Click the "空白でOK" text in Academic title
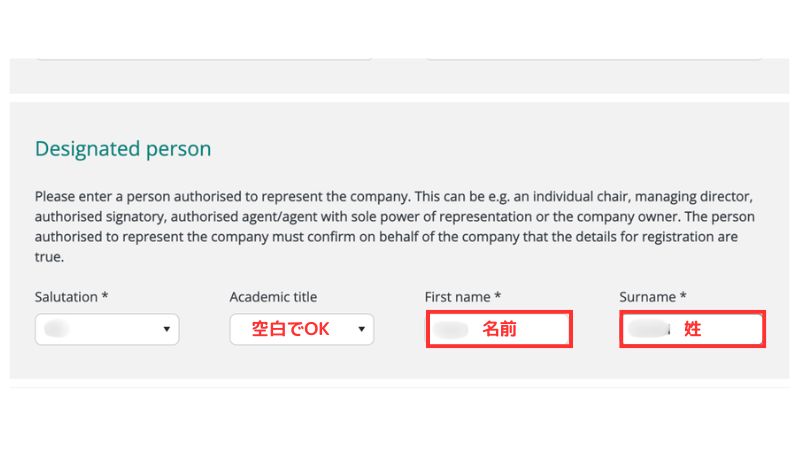The image size is (812, 457). click(290, 330)
